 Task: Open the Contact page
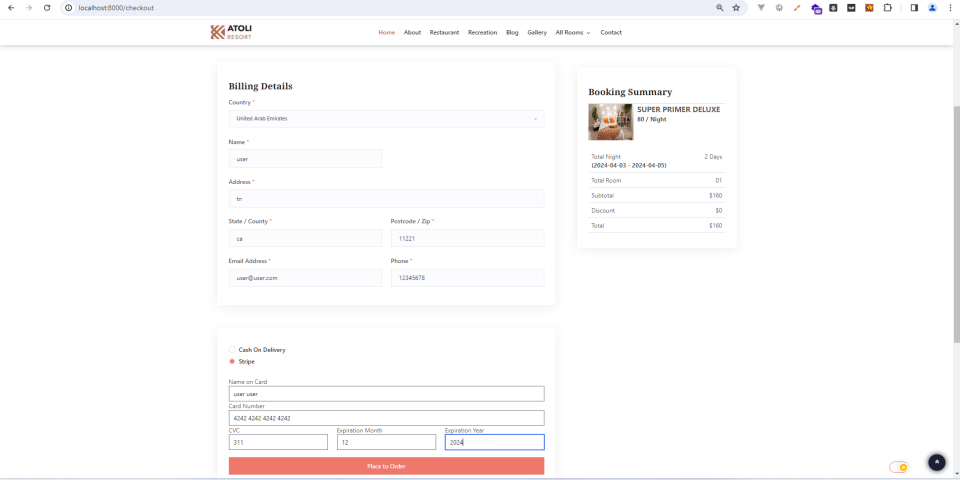pos(610,32)
